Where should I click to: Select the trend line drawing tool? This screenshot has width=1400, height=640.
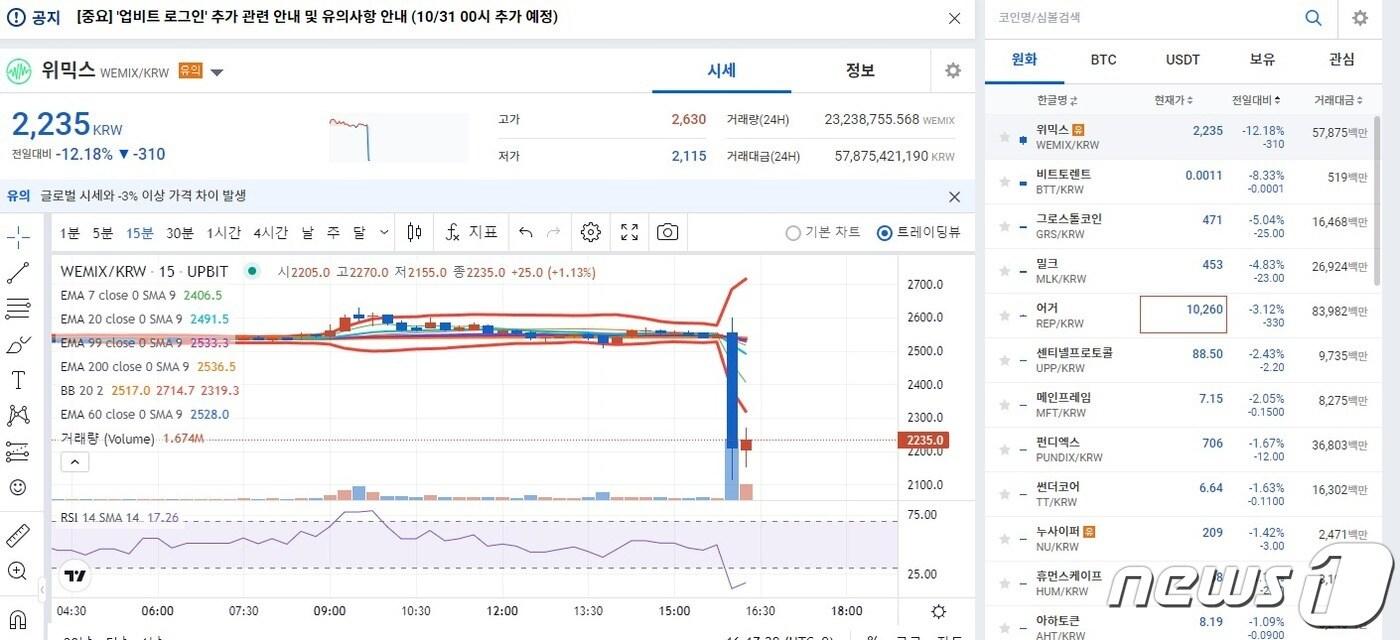click(18, 272)
